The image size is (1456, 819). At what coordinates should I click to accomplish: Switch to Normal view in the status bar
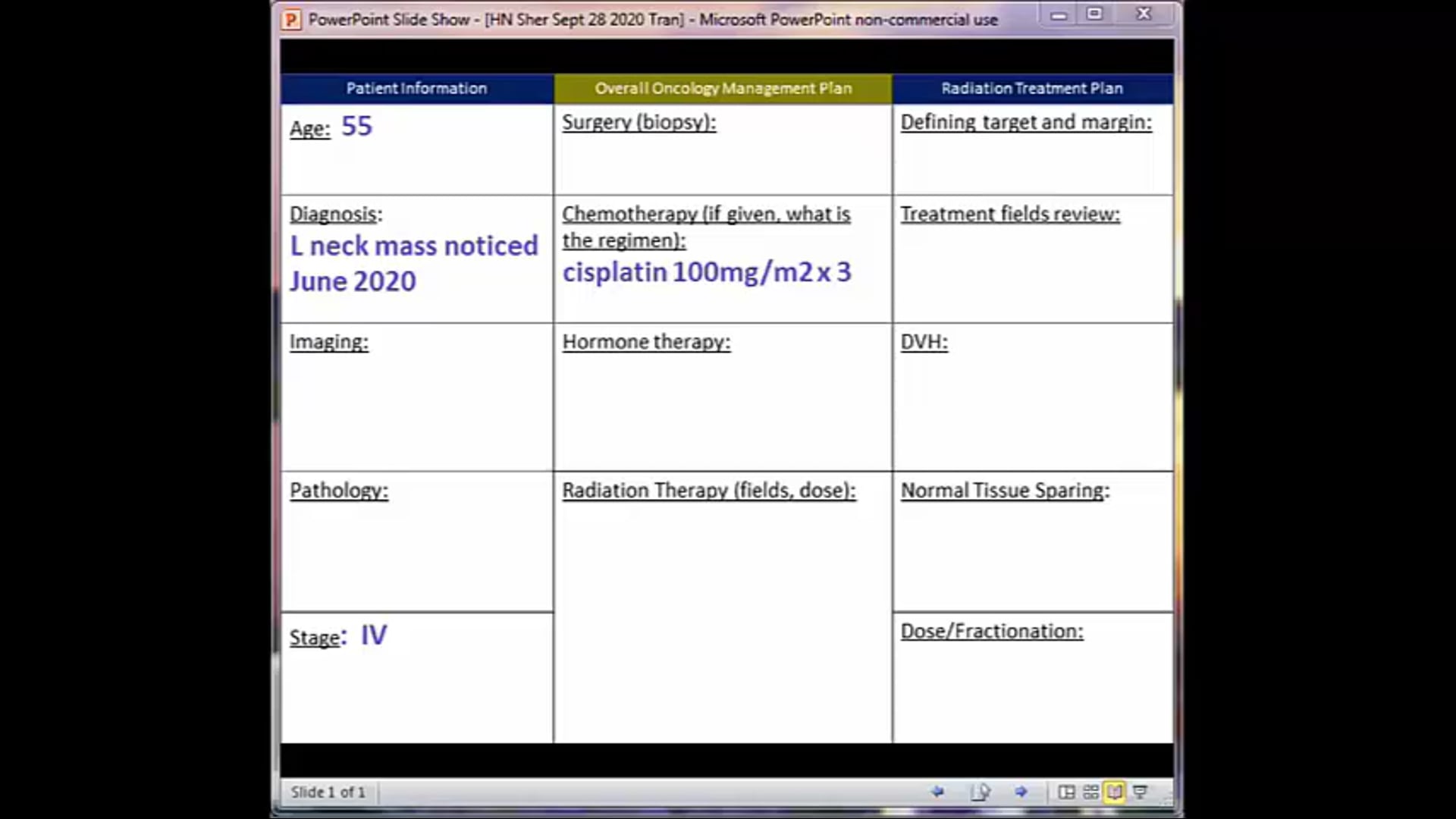[1067, 792]
